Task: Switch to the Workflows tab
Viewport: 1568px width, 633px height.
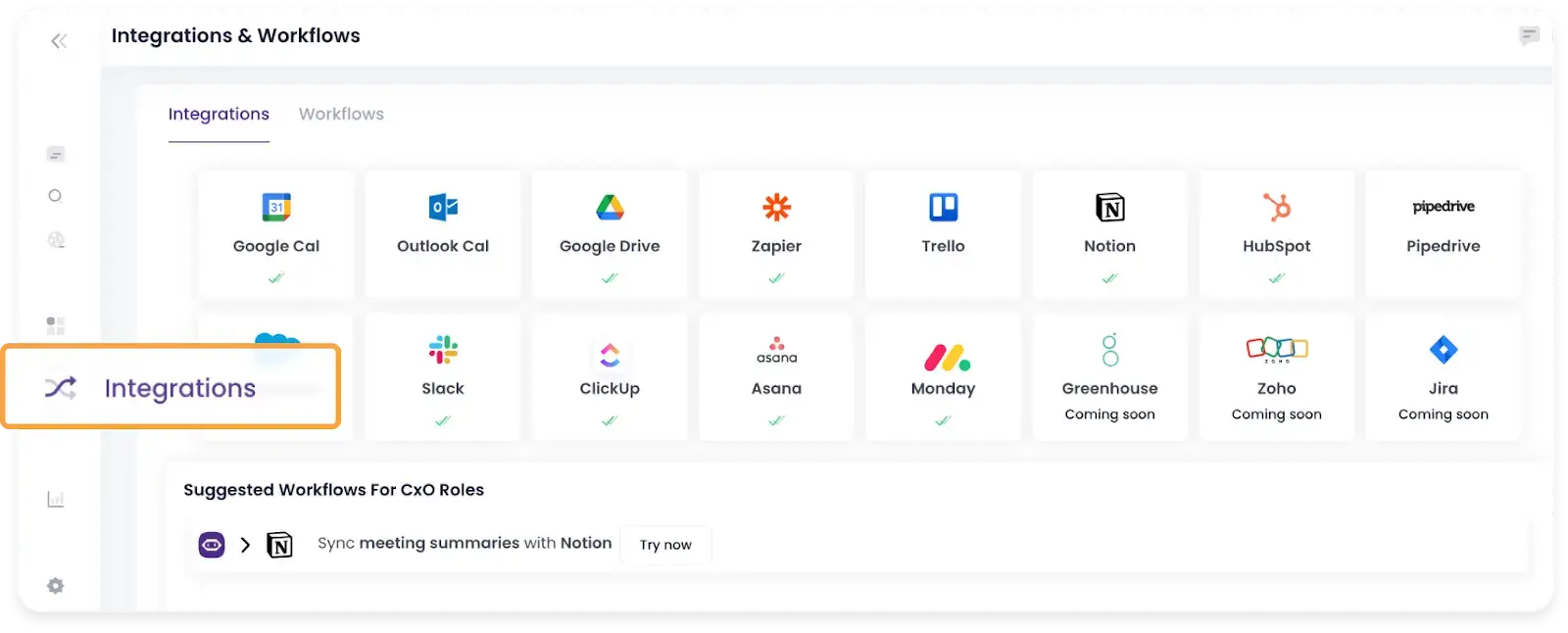Action: (x=341, y=114)
